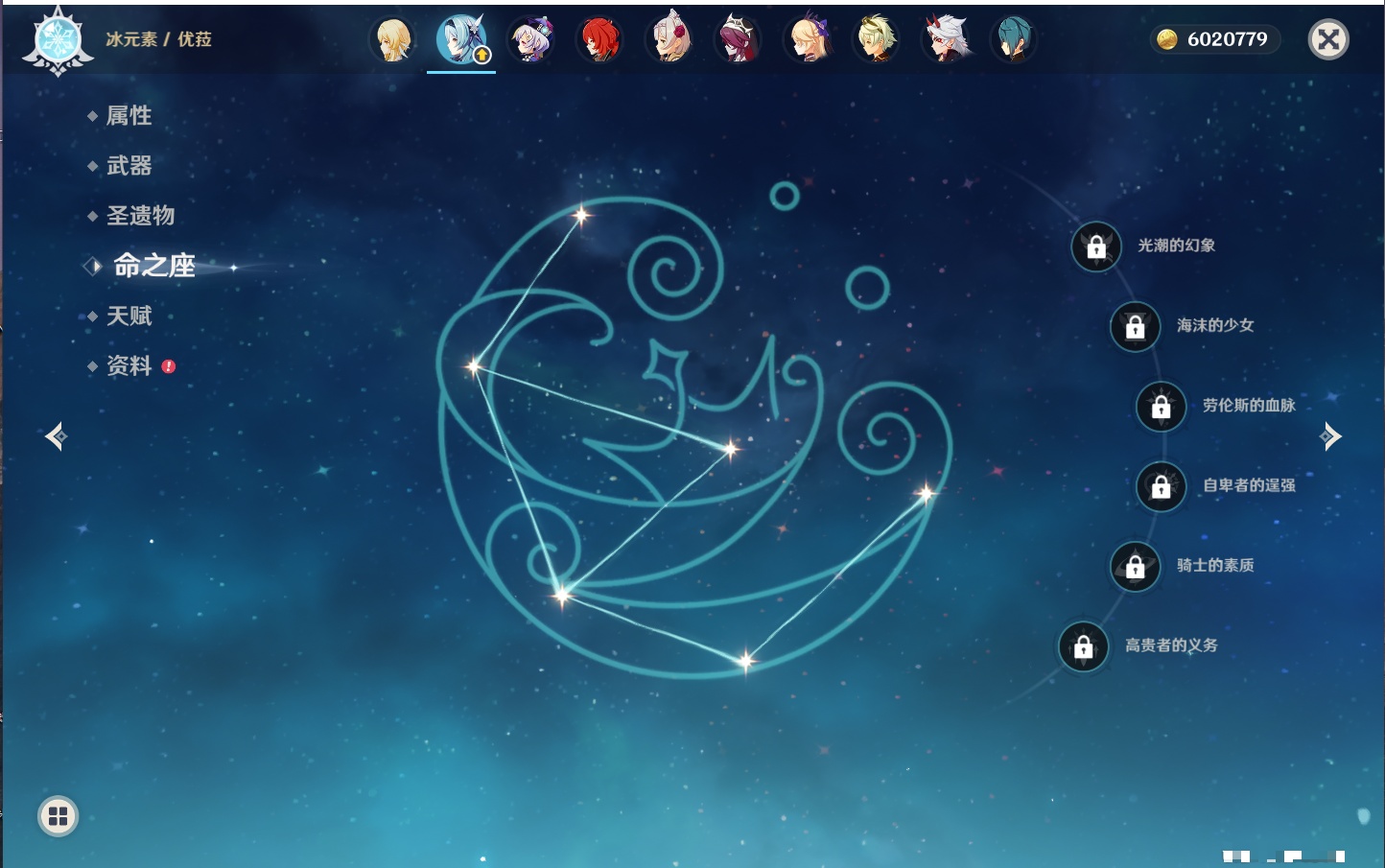
Task: Switch to the purple-hat Qiqi portrait
Action: pos(530,40)
